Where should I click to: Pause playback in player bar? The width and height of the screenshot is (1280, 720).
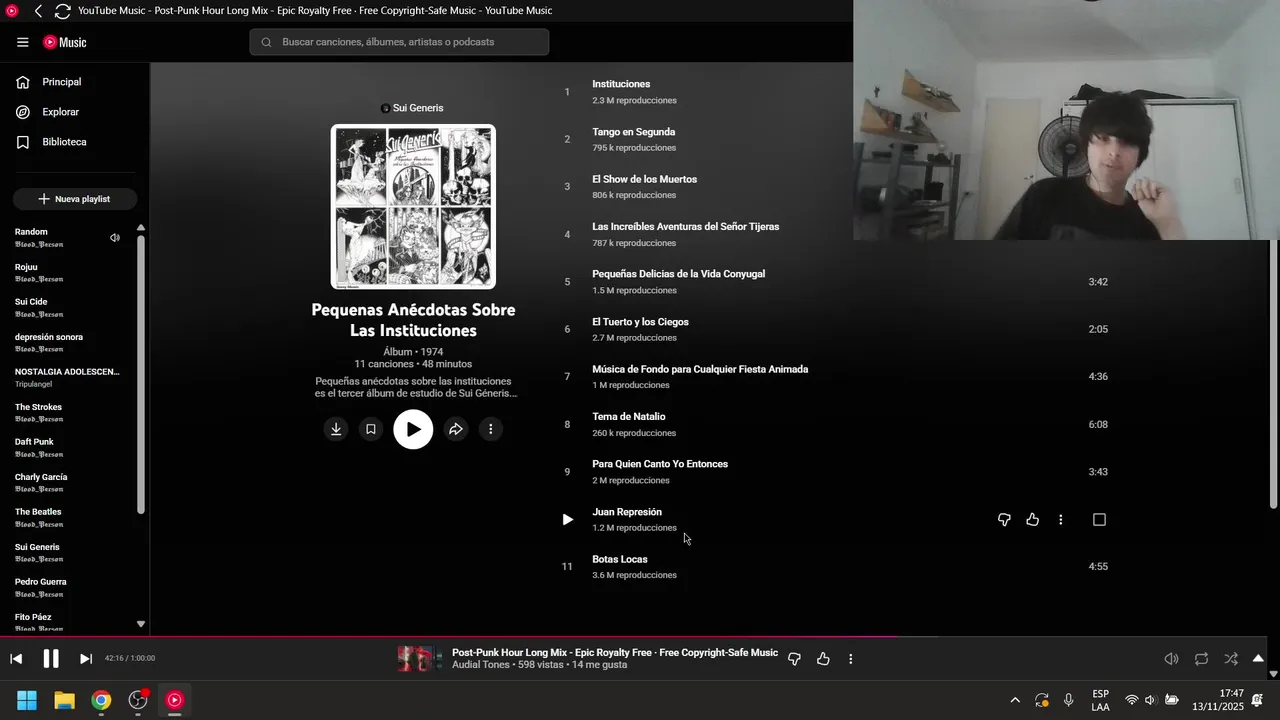tap(51, 658)
